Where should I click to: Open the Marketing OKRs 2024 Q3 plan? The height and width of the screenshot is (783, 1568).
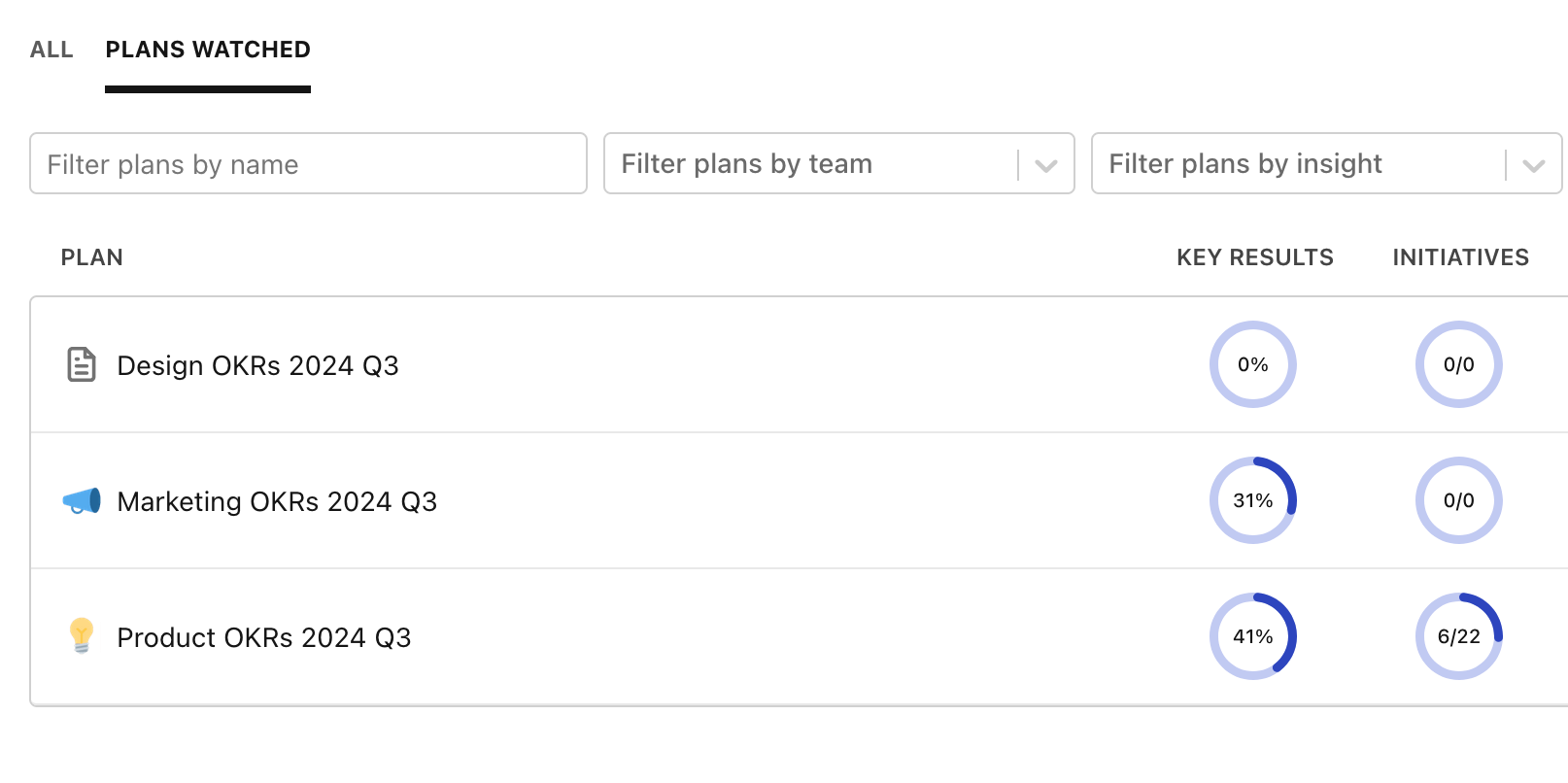[x=277, y=501]
